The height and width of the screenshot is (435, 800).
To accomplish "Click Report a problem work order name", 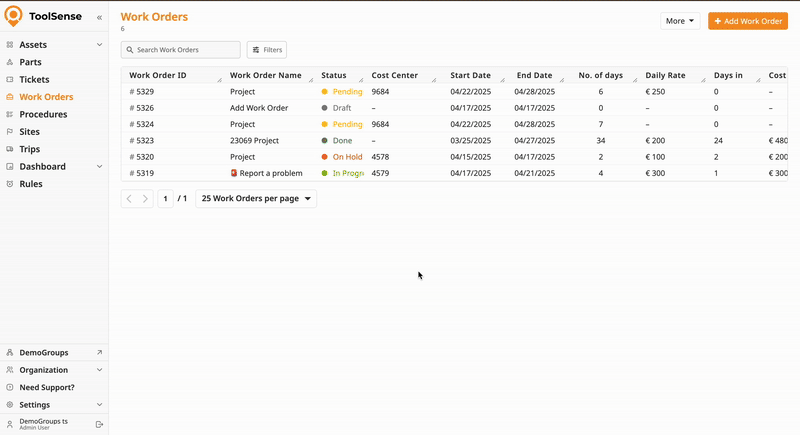I will pyautogui.click(x=271, y=173).
